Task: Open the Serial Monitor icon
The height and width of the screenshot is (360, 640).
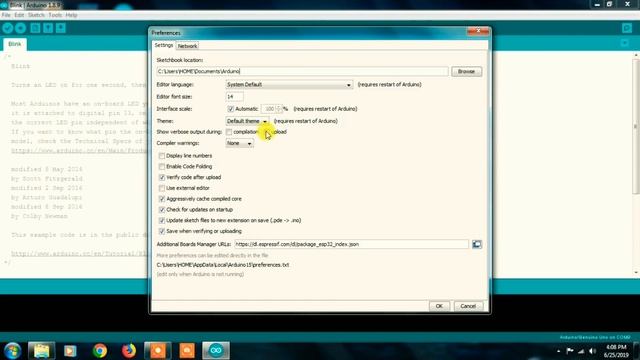Action: 627,28
